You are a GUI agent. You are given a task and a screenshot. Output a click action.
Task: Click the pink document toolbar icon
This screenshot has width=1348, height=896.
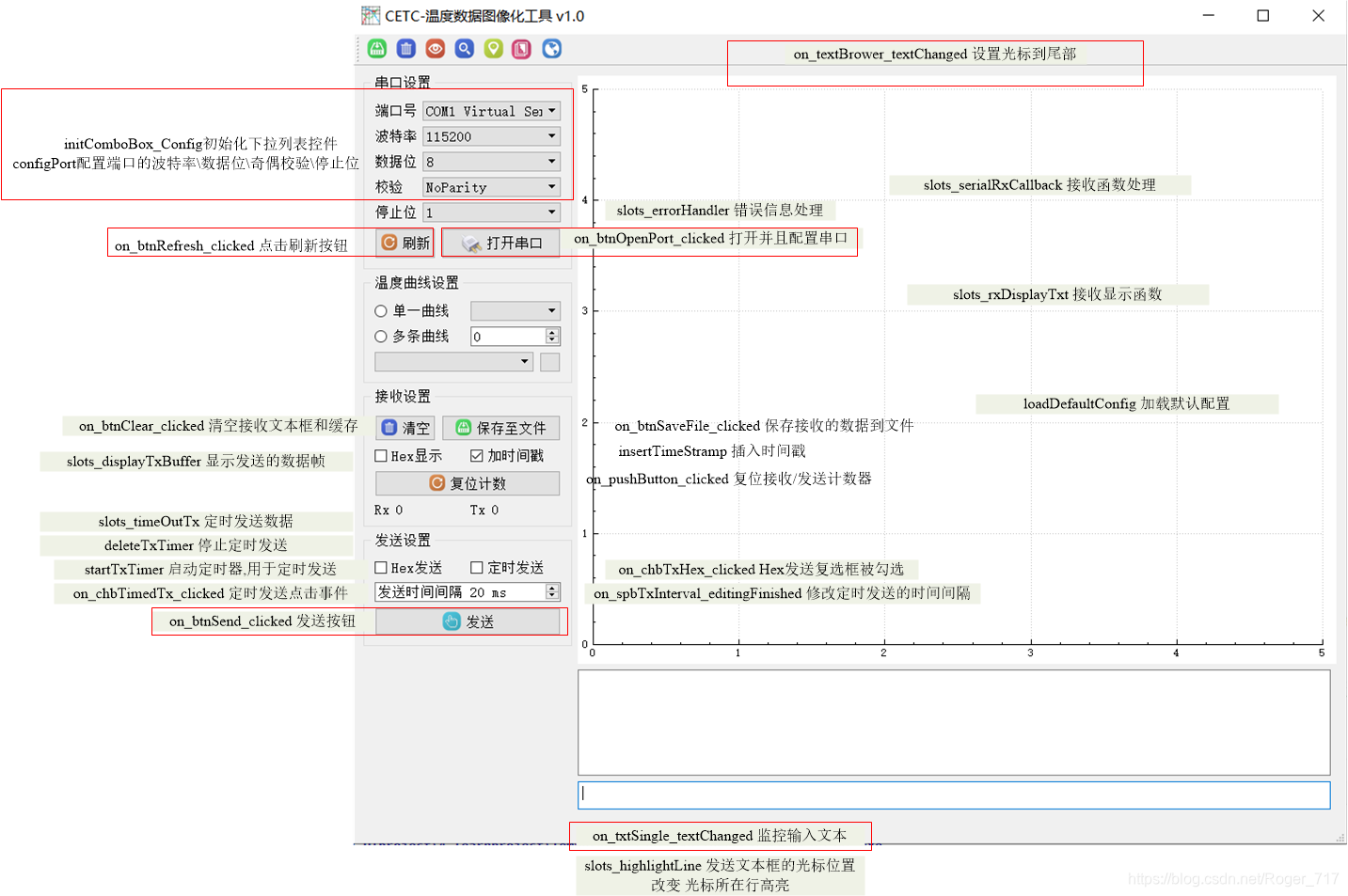click(x=521, y=49)
